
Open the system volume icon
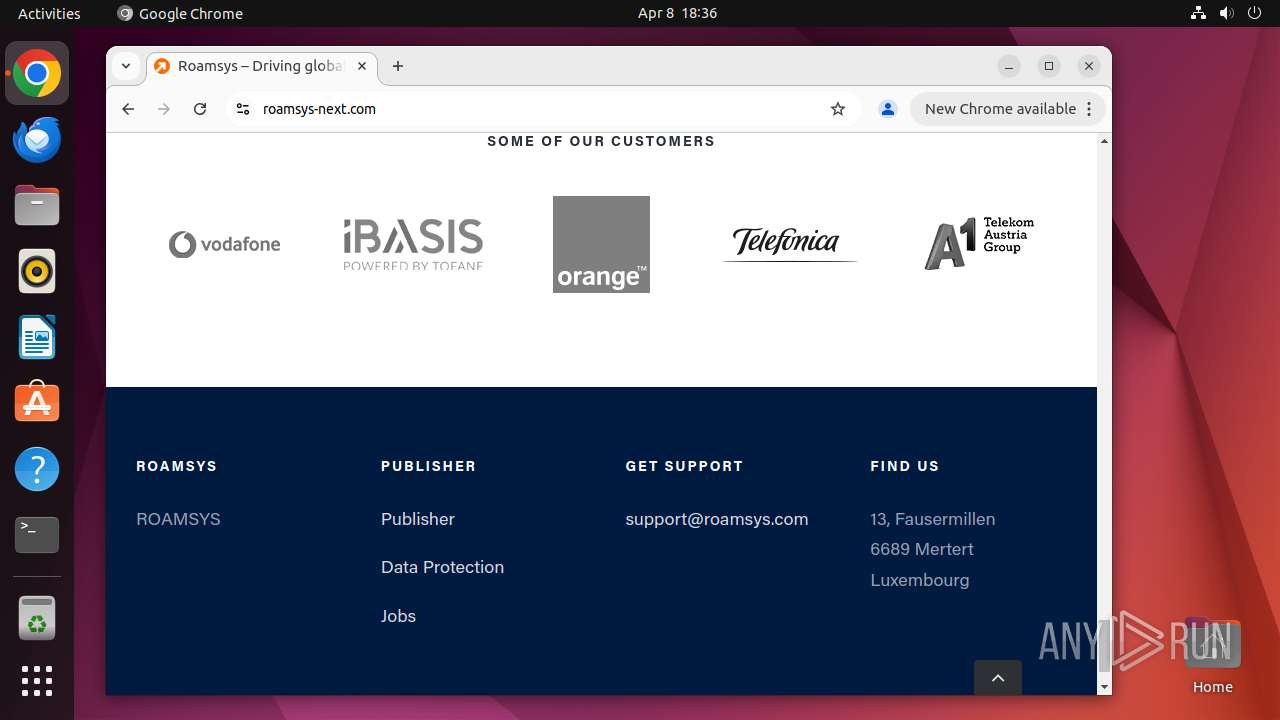click(1227, 13)
